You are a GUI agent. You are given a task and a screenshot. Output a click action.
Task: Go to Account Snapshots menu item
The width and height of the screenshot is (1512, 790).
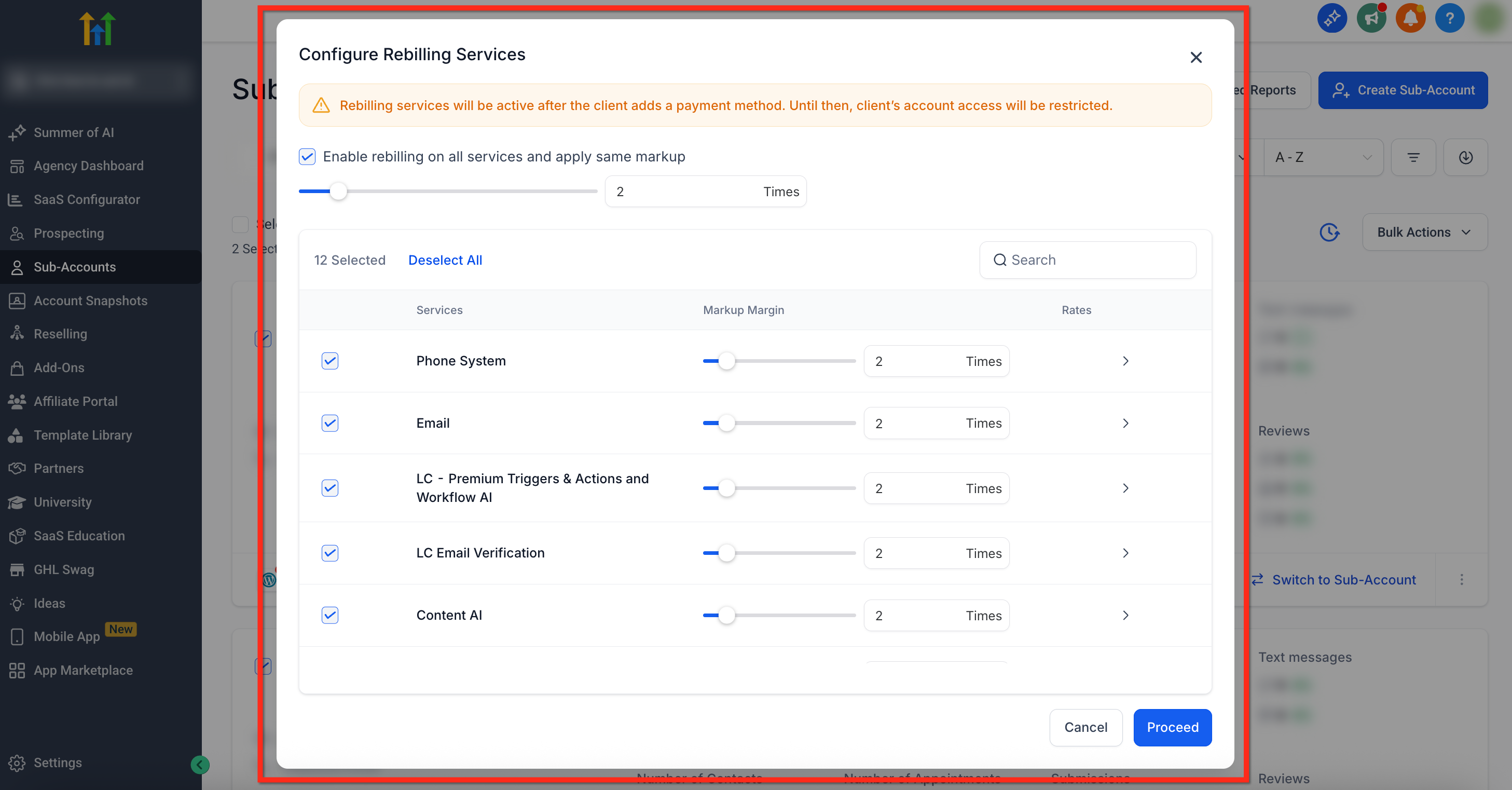[x=90, y=301]
